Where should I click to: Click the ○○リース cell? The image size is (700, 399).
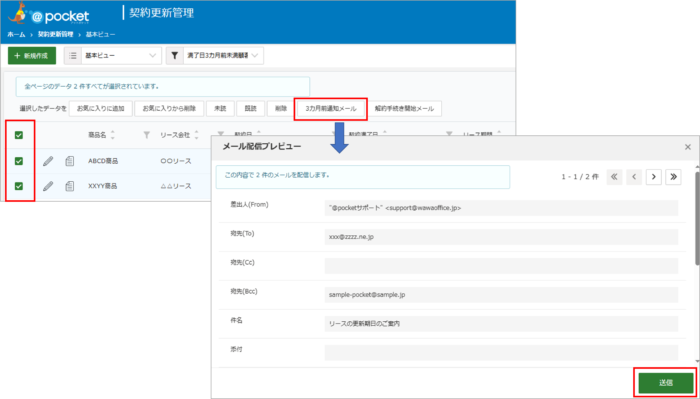pyautogui.click(x=176, y=161)
